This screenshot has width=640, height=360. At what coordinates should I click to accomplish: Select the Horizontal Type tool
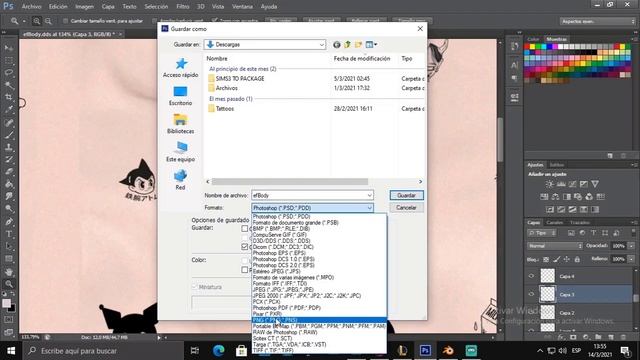point(9,234)
